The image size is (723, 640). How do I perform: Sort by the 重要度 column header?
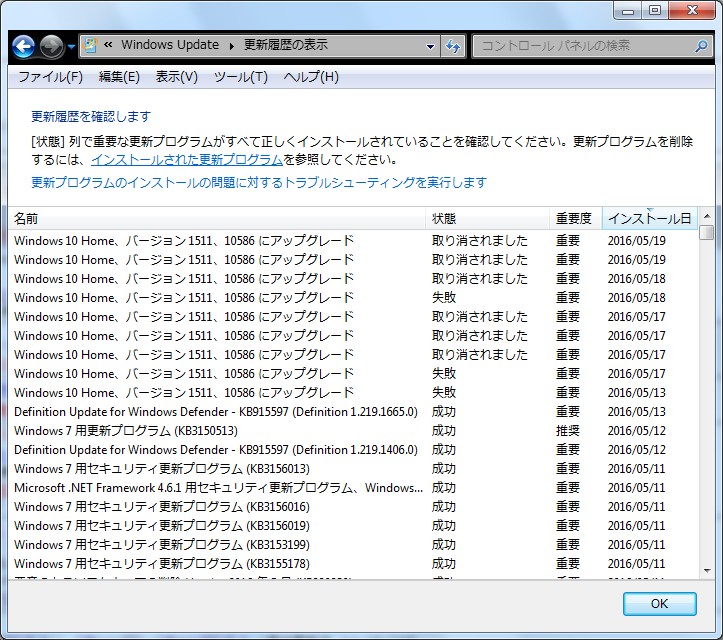coord(576,218)
